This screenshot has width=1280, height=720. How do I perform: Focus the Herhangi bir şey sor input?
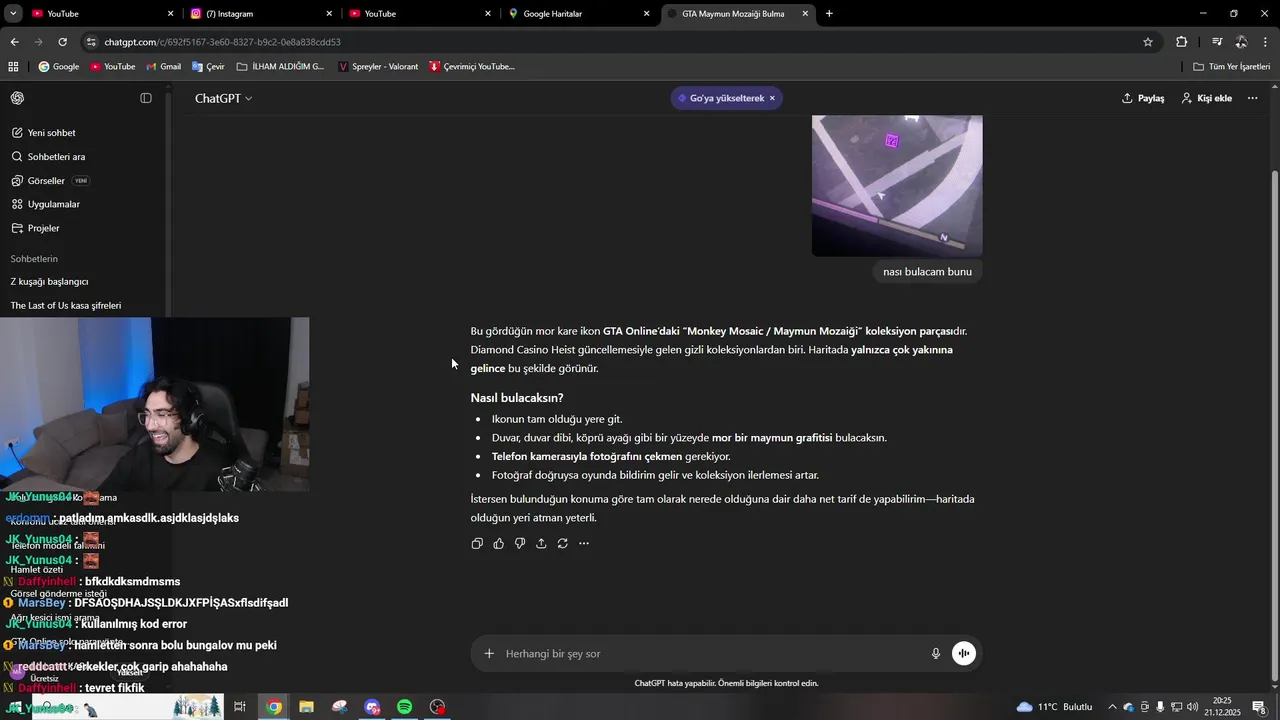[x=710, y=654]
